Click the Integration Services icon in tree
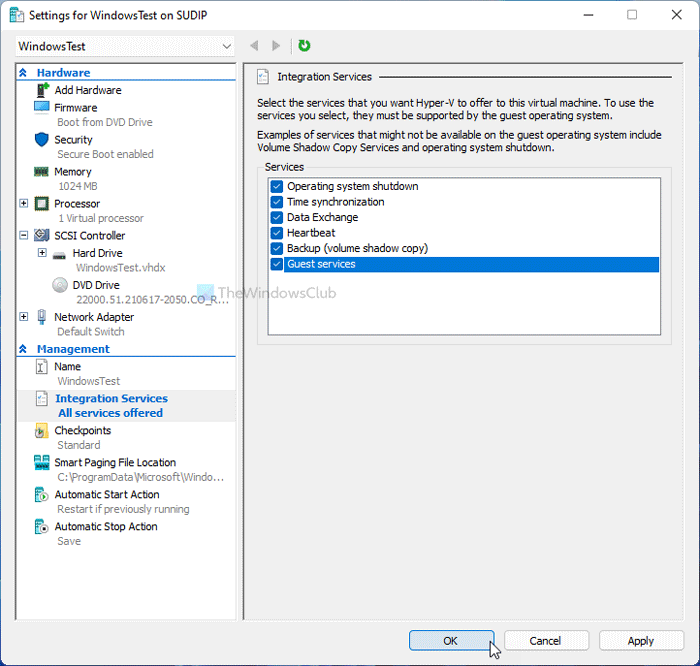This screenshot has width=700, height=666. pos(42,398)
